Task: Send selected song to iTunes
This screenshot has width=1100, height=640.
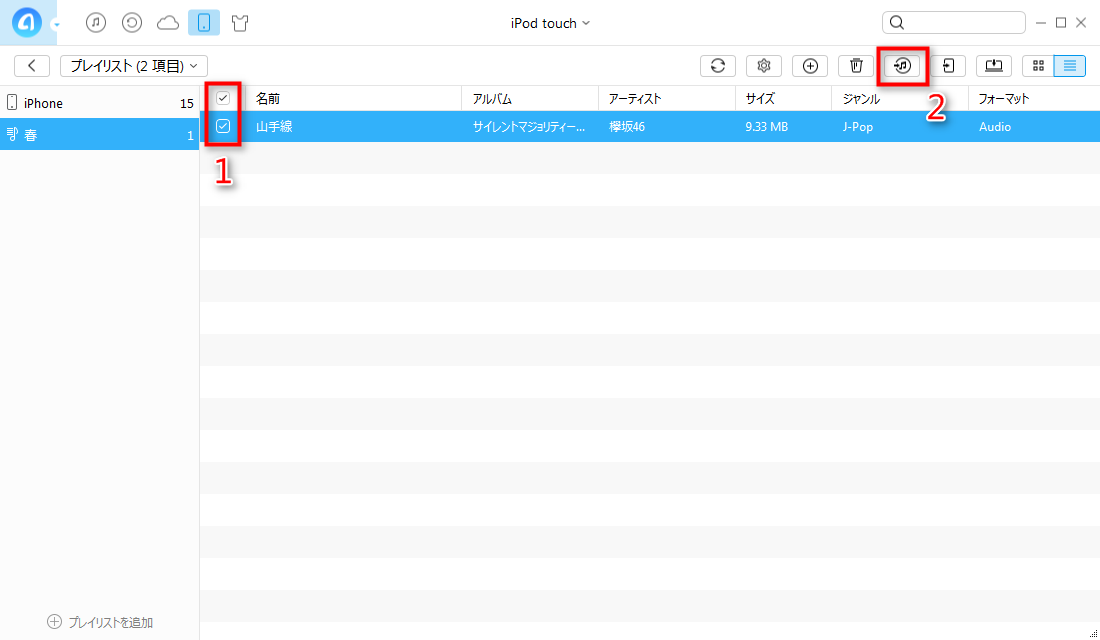Action: (902, 65)
